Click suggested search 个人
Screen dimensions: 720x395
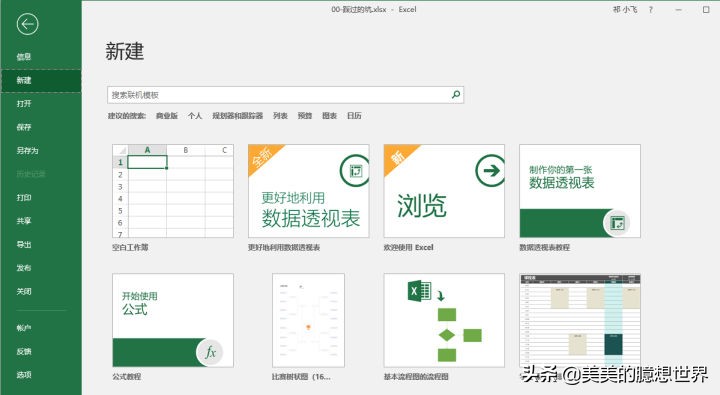point(195,116)
